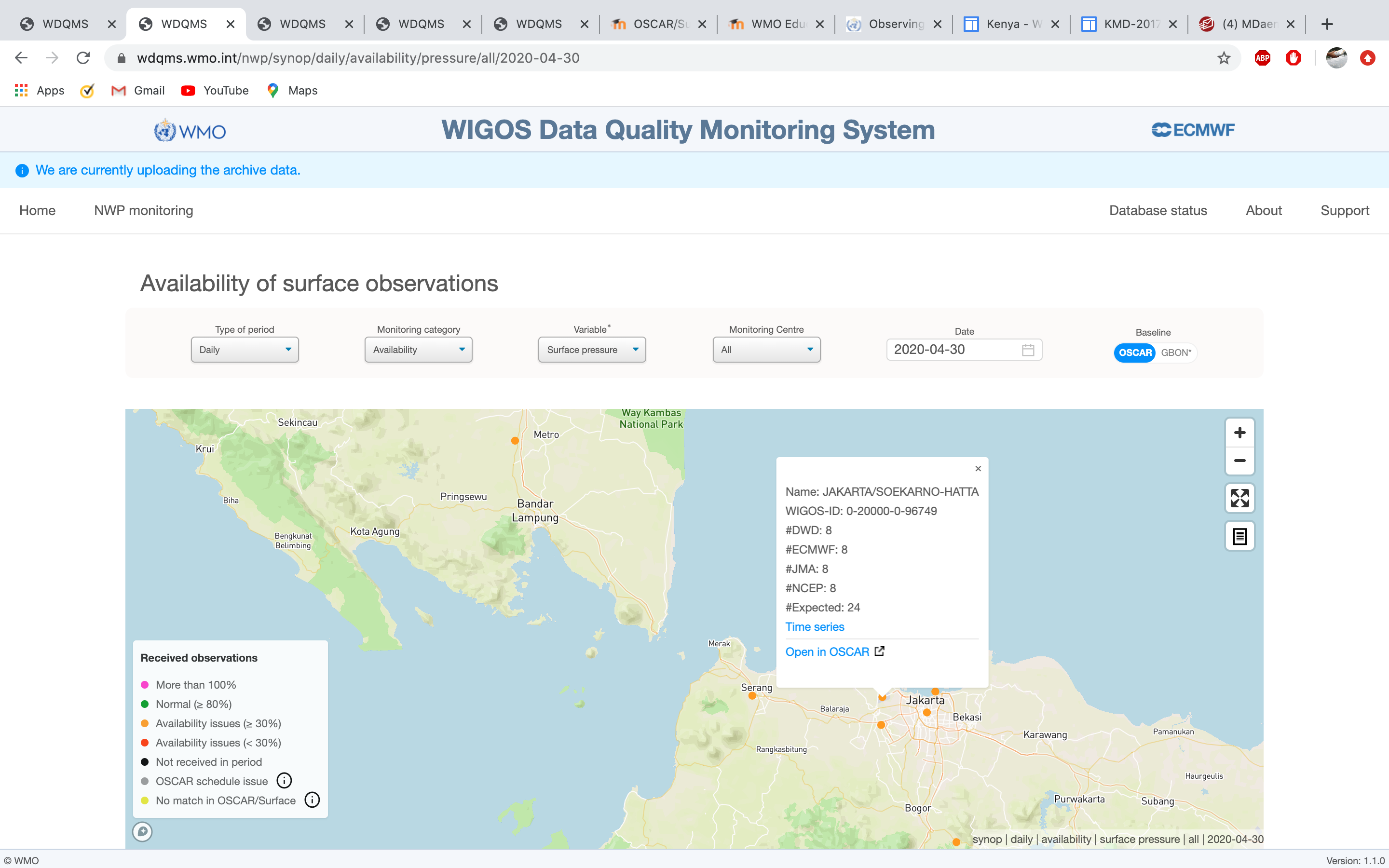
Task: Reload the page
Action: (83, 58)
